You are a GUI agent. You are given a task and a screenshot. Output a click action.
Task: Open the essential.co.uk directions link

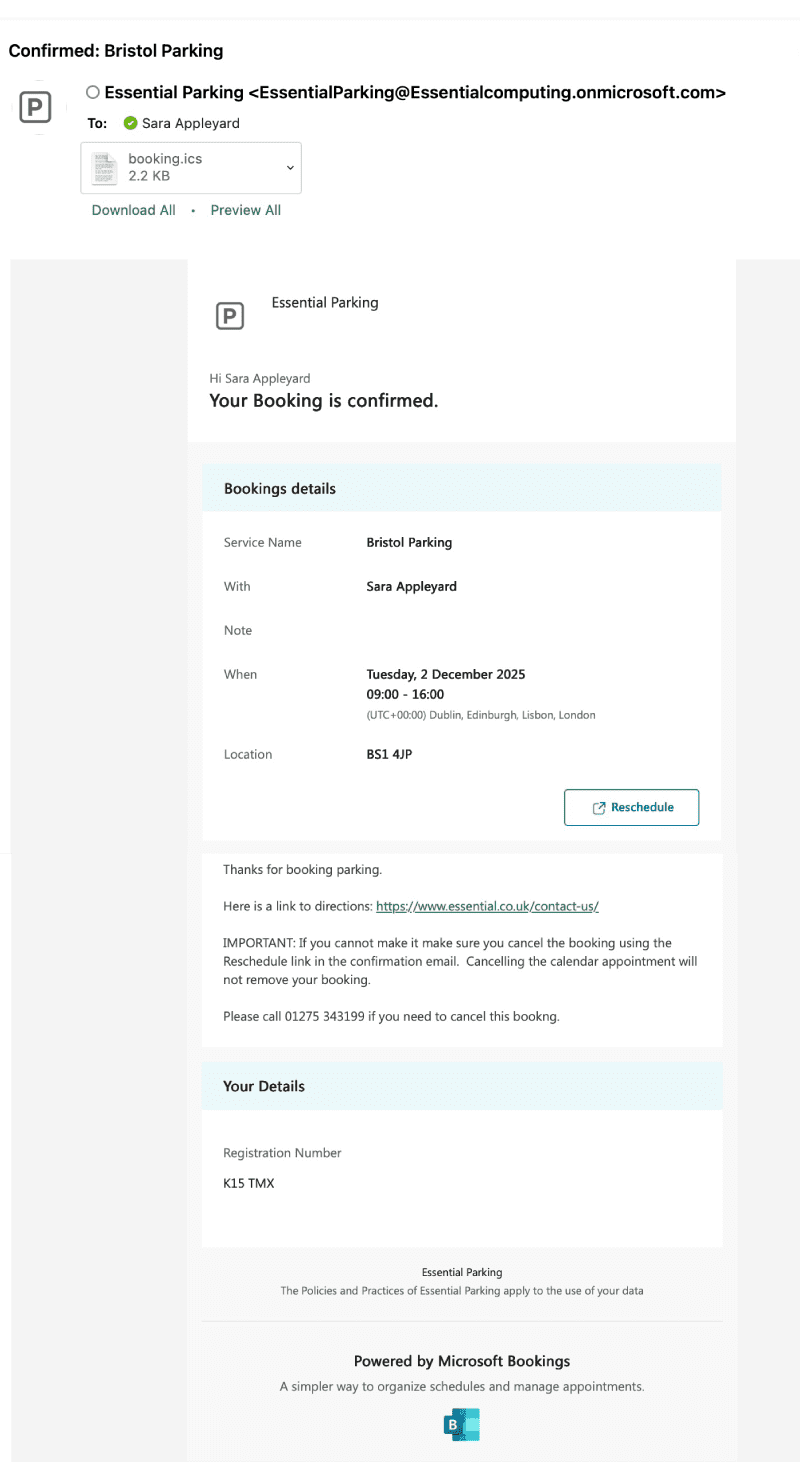click(487, 906)
